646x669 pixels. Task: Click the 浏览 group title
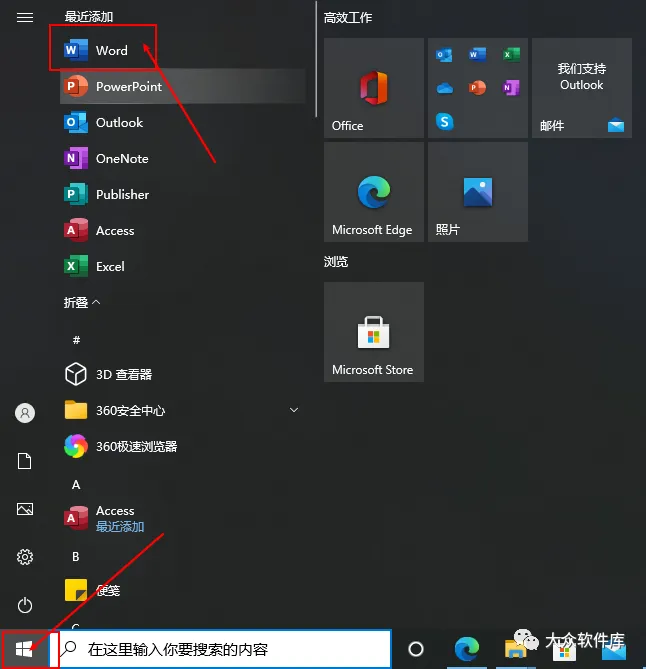(336, 262)
